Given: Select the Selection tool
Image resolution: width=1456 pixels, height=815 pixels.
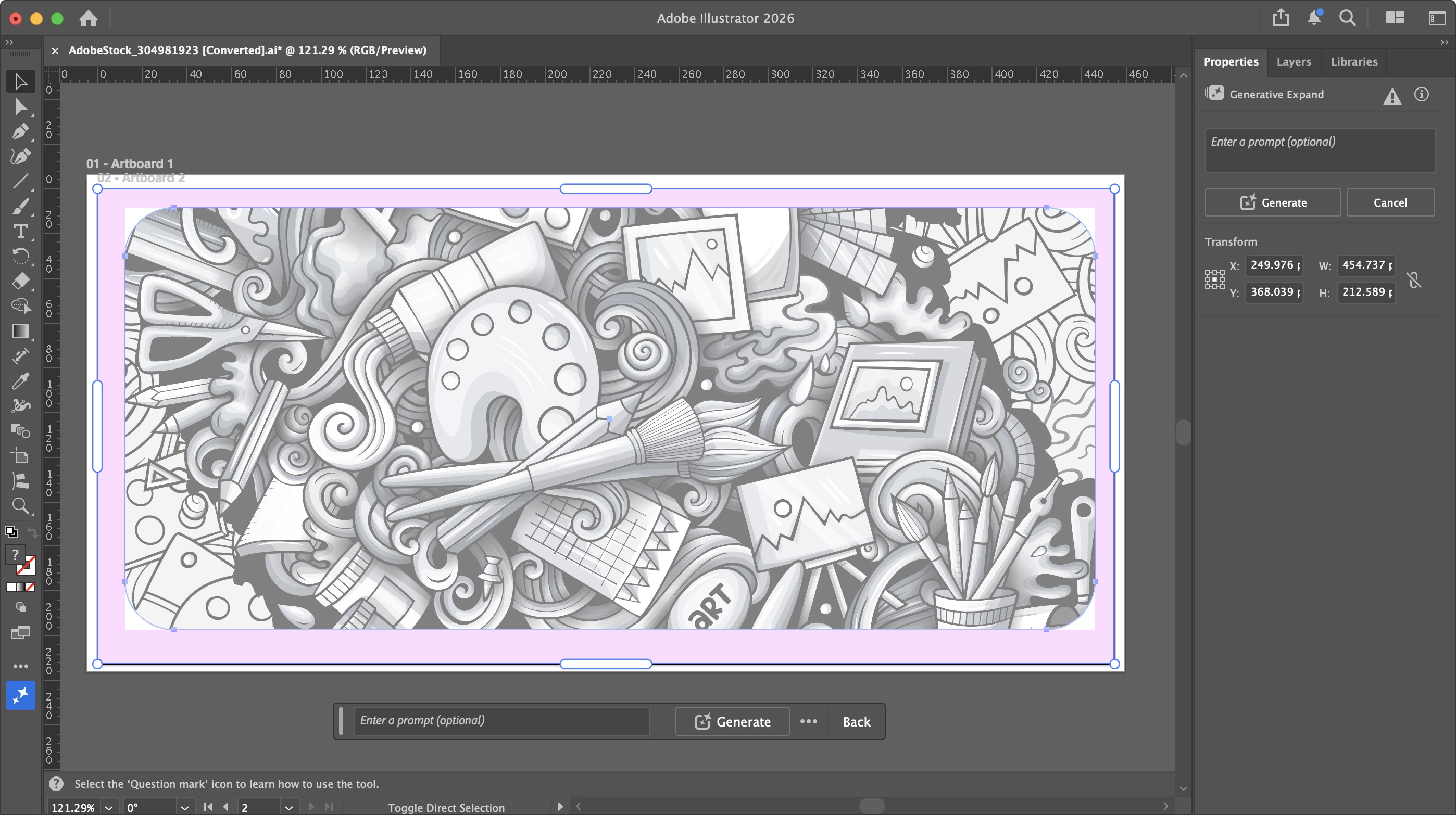Looking at the screenshot, I should pyautogui.click(x=21, y=81).
